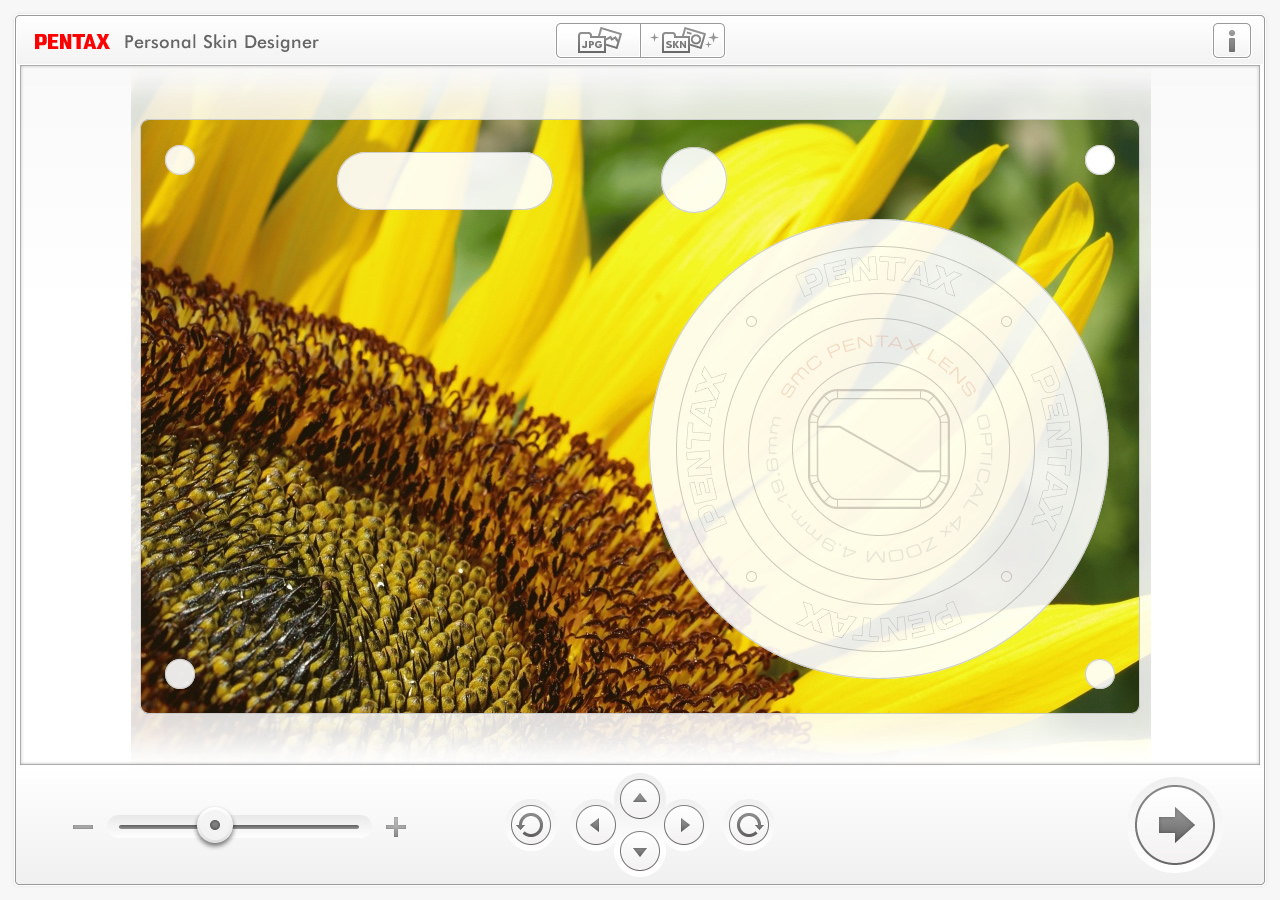
Task: Proceed to the next step arrow
Action: coord(1175,825)
